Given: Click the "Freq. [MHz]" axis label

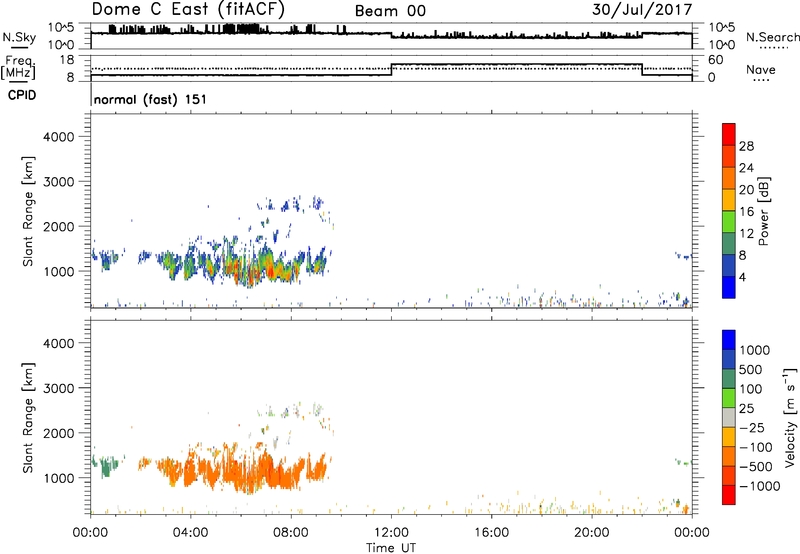Looking at the screenshot, I should pyautogui.click(x=20, y=68).
